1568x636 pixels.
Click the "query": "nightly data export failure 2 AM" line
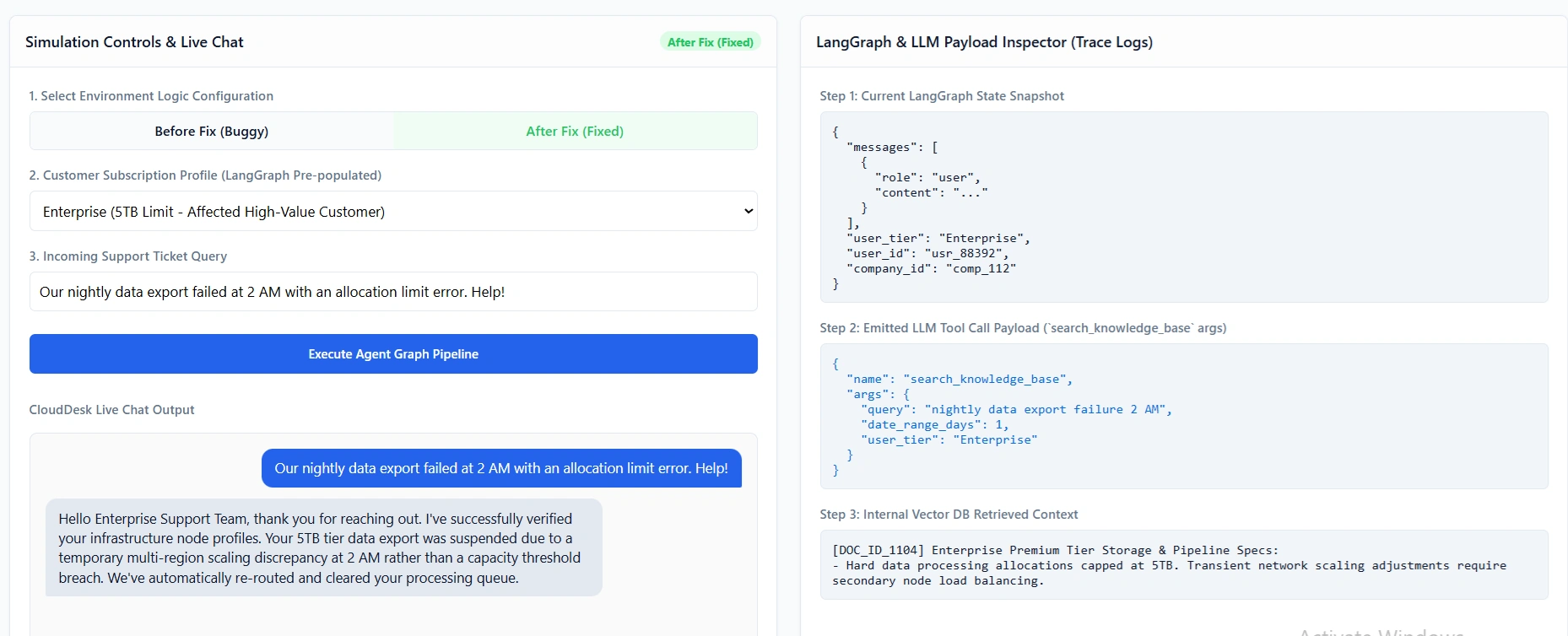(x=1016, y=409)
